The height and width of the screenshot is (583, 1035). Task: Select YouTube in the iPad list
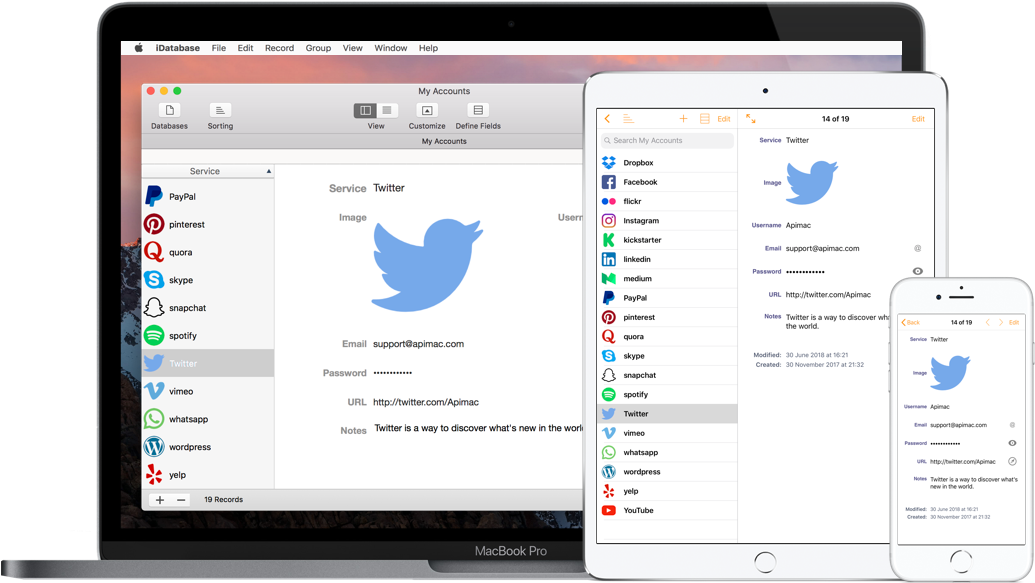pyautogui.click(x=667, y=510)
